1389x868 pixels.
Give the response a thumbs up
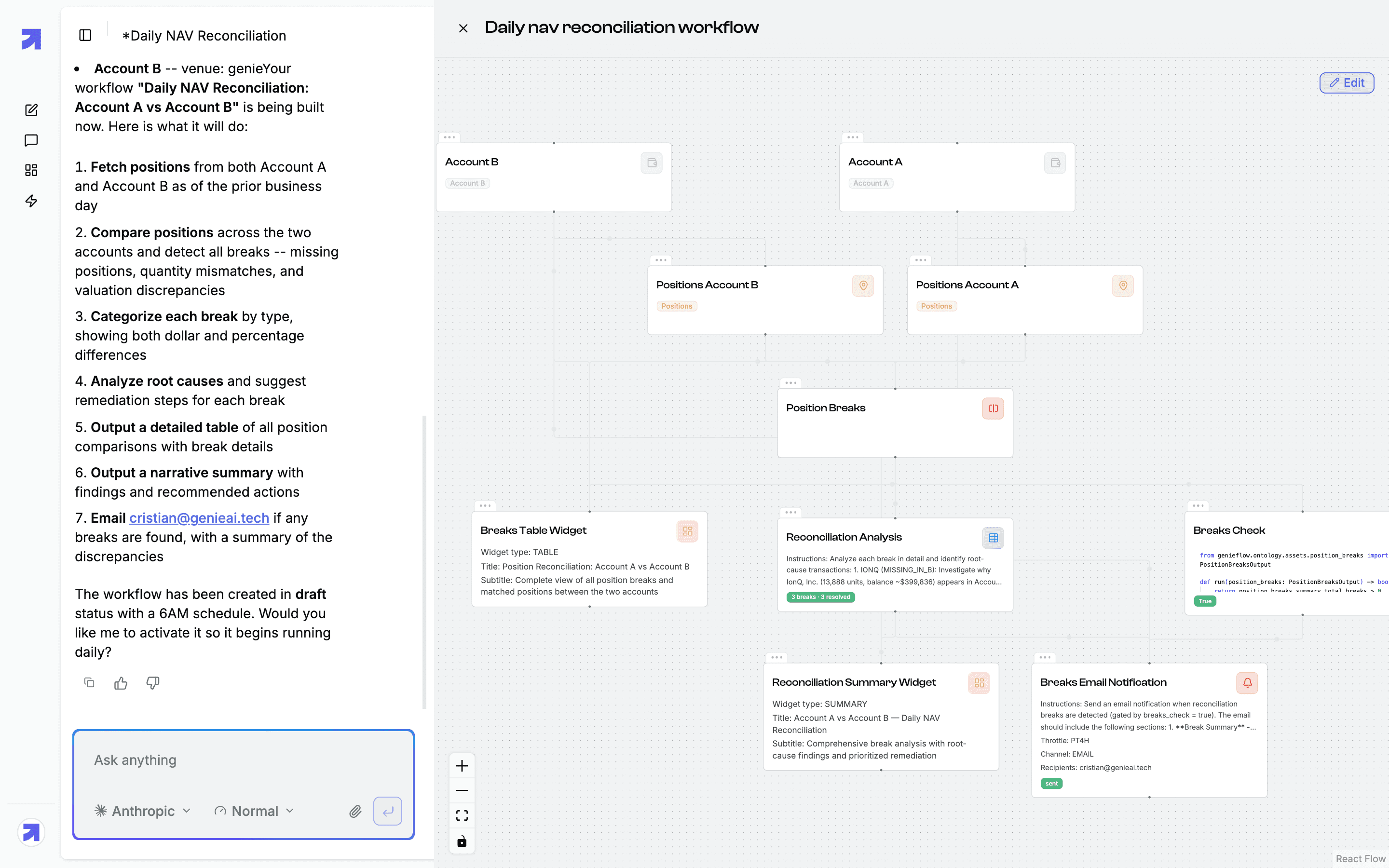click(x=121, y=682)
